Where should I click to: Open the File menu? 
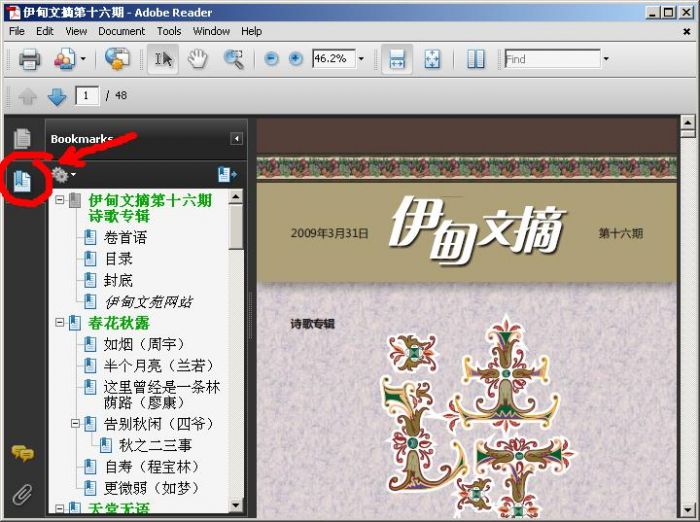point(17,31)
